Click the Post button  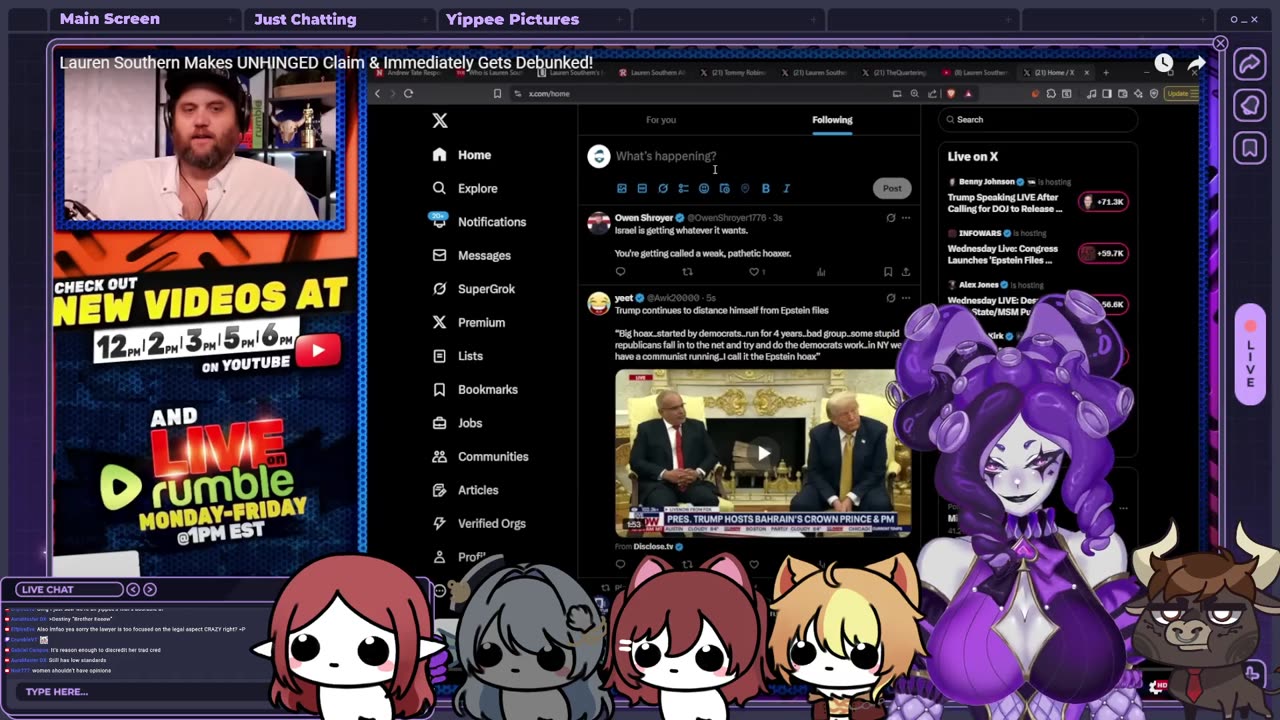coord(892,188)
